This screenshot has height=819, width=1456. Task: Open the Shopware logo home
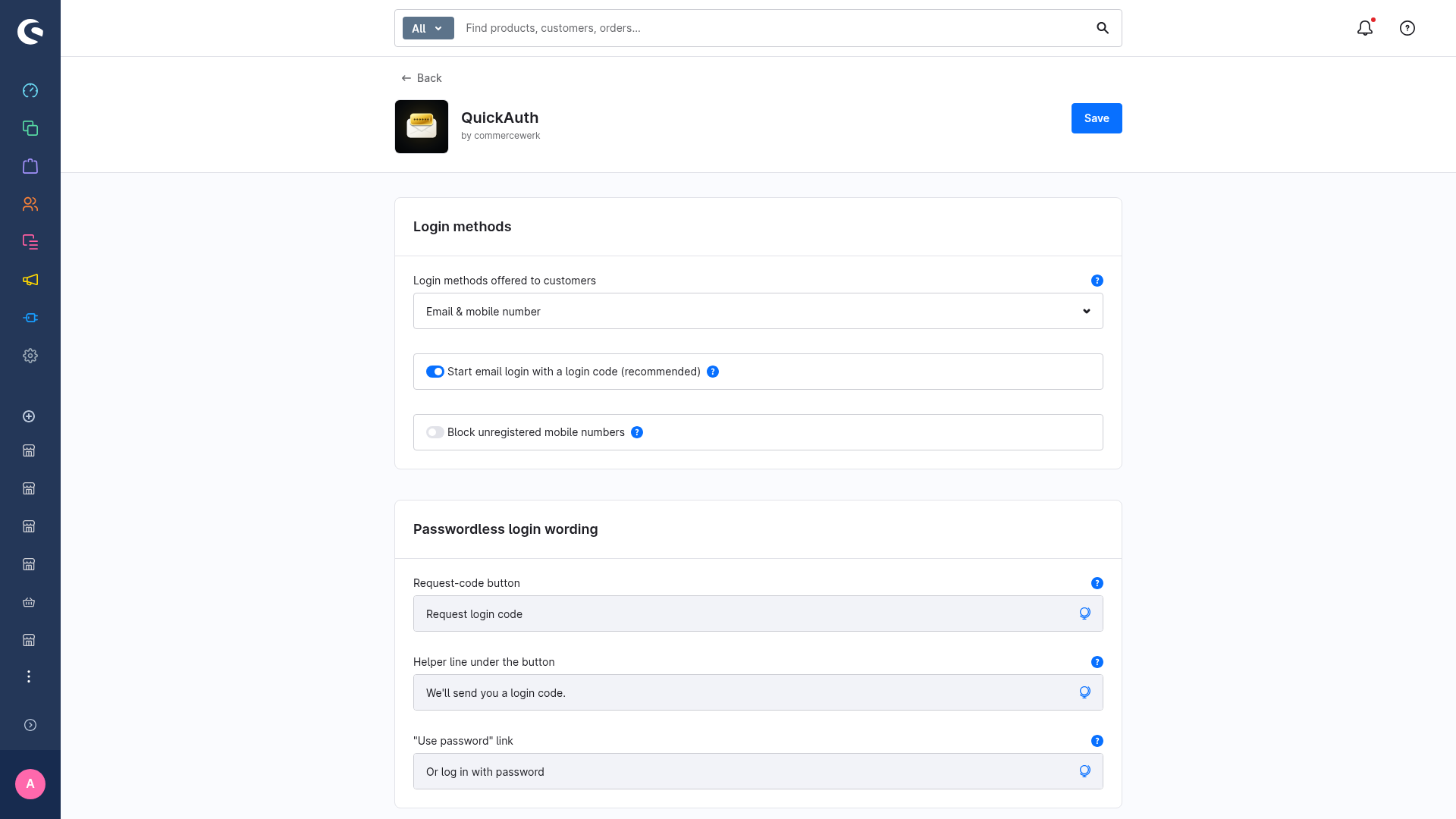(30, 31)
